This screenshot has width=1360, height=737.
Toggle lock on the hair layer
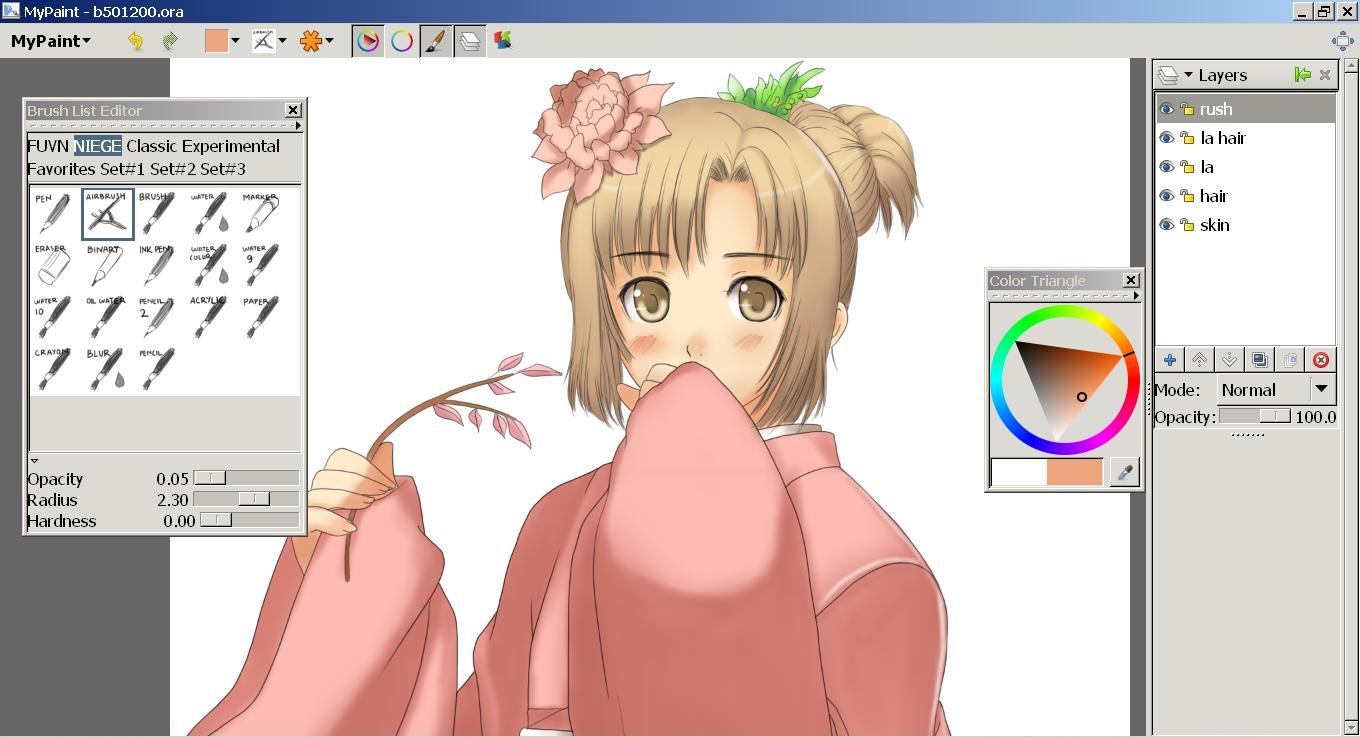click(x=1187, y=196)
